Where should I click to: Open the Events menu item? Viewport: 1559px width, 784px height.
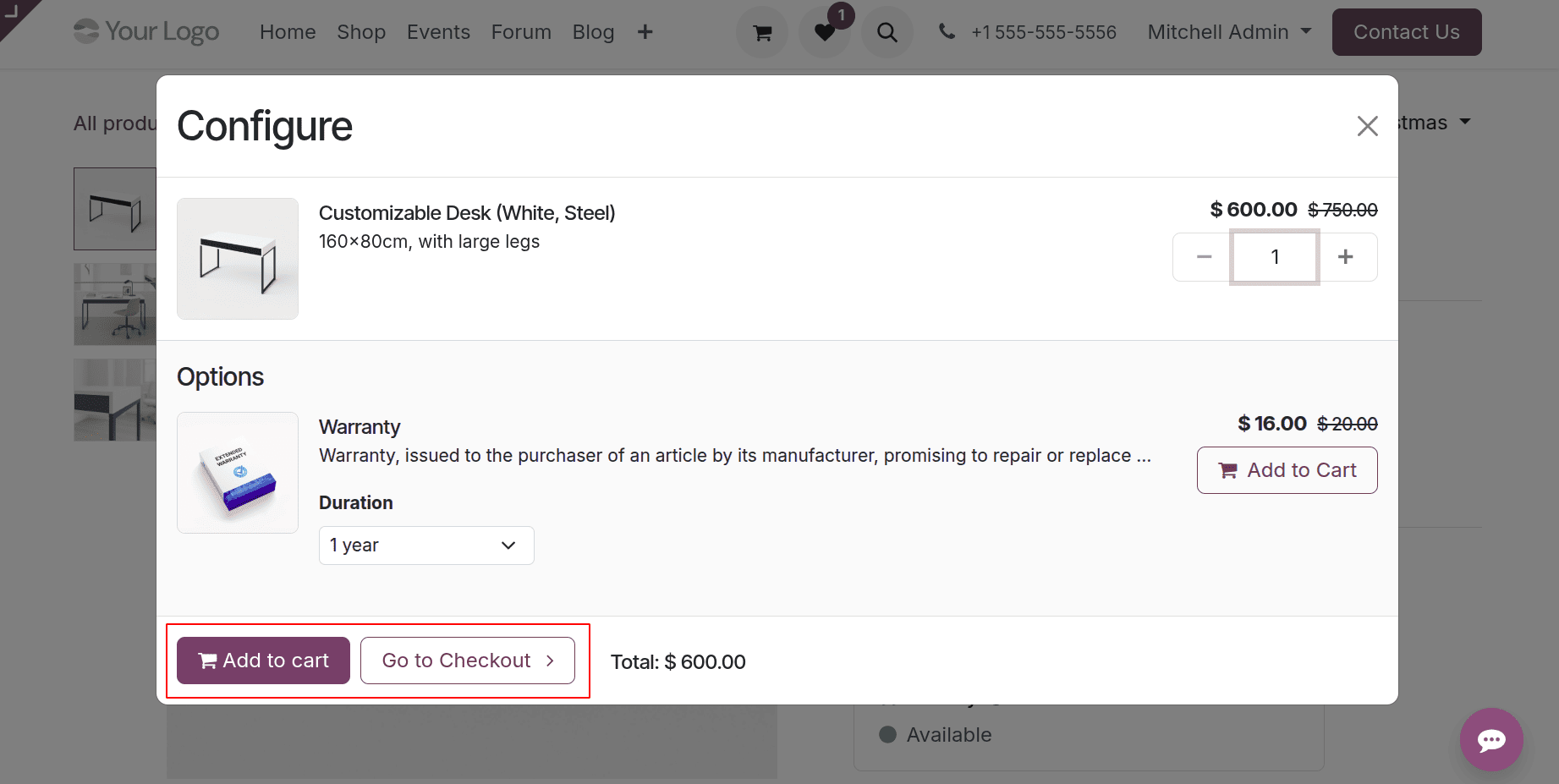point(438,32)
